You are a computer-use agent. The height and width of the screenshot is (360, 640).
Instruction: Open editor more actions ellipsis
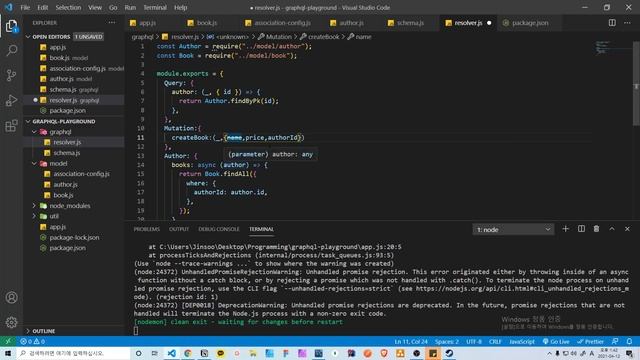click(x=627, y=23)
